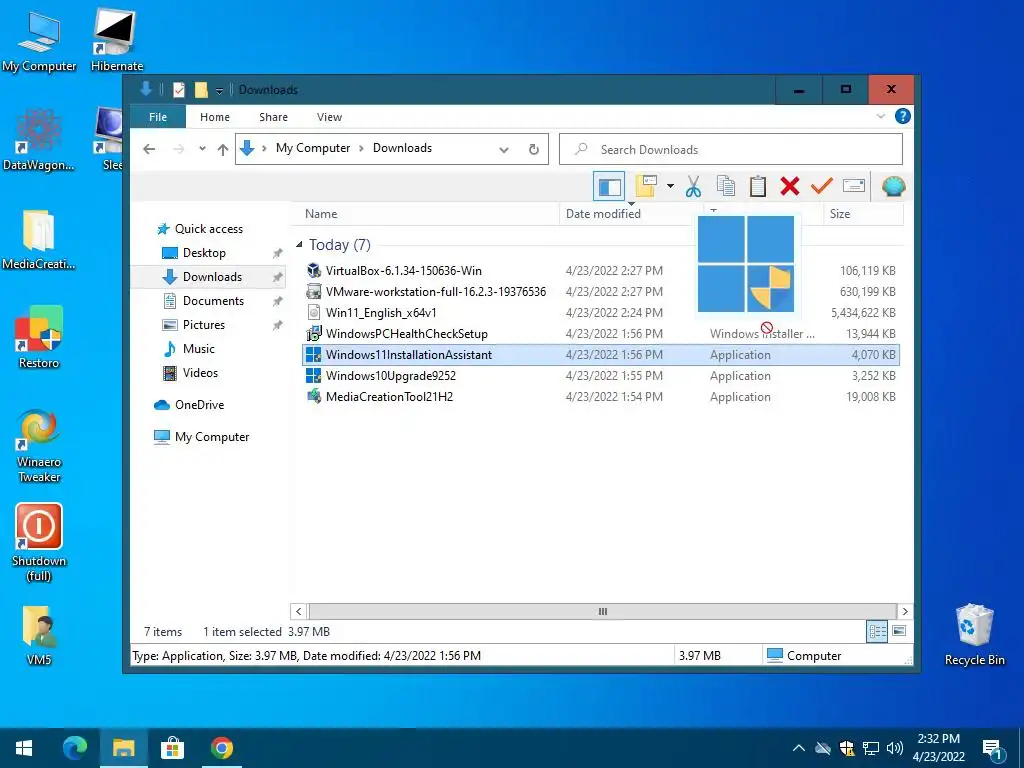Click the orange checkmark Properties icon

click(822, 186)
